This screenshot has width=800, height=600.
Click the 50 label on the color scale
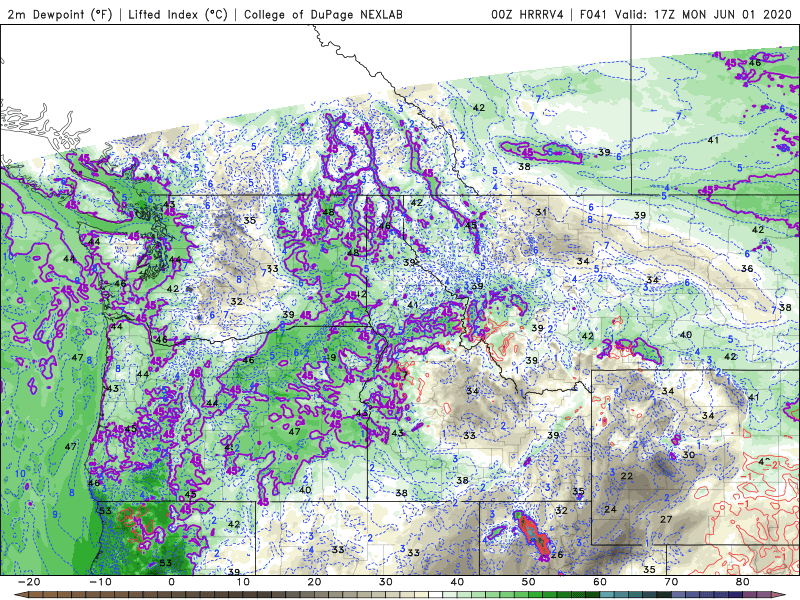pos(529,582)
